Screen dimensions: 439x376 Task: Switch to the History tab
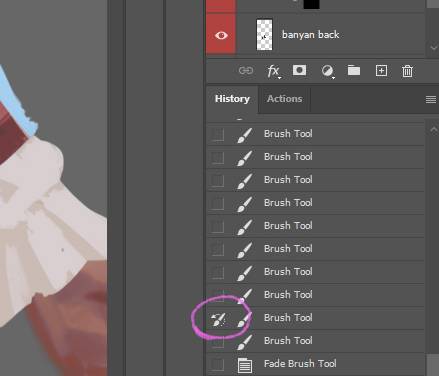click(x=232, y=99)
